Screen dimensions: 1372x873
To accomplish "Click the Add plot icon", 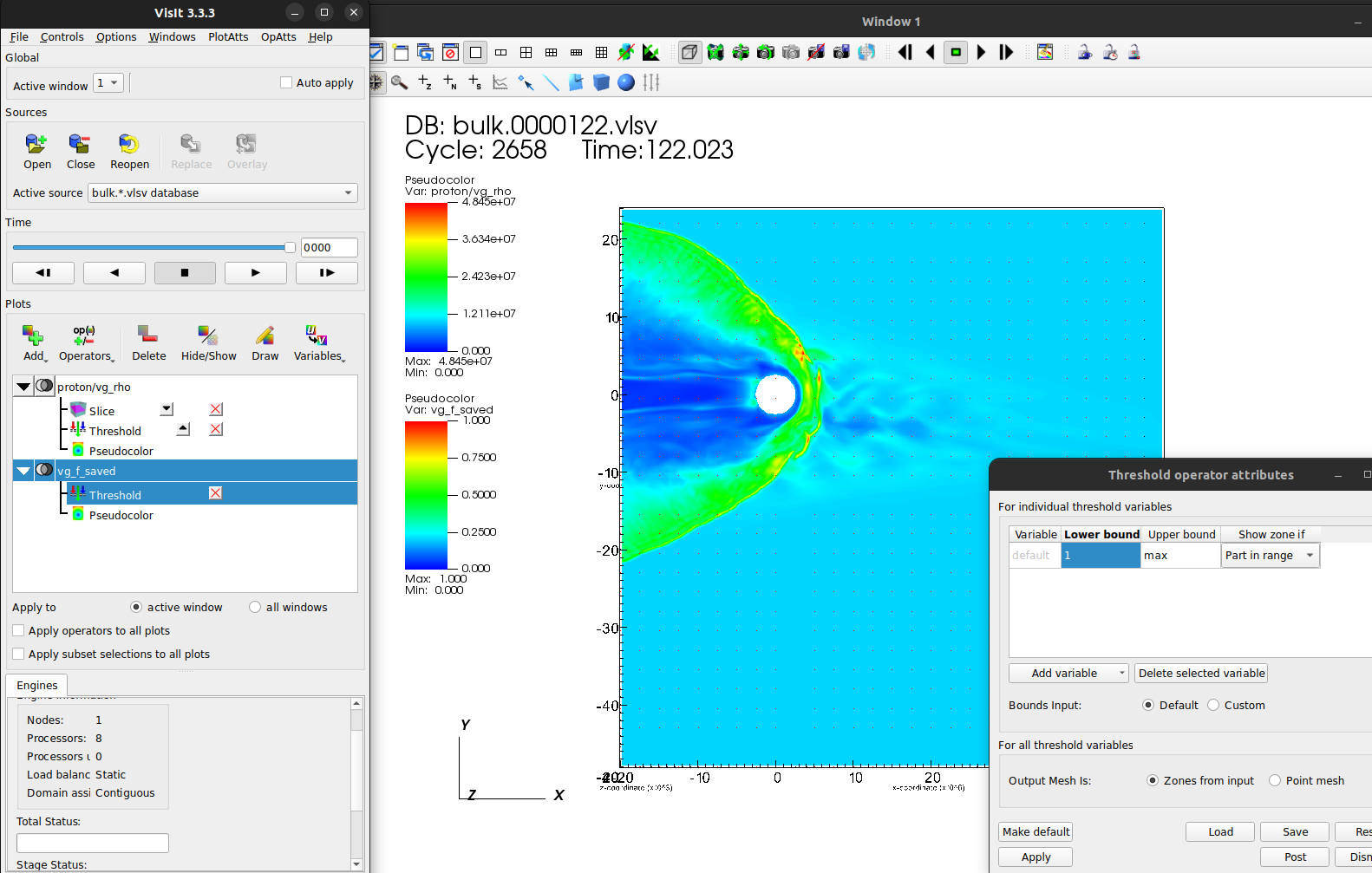I will point(33,336).
